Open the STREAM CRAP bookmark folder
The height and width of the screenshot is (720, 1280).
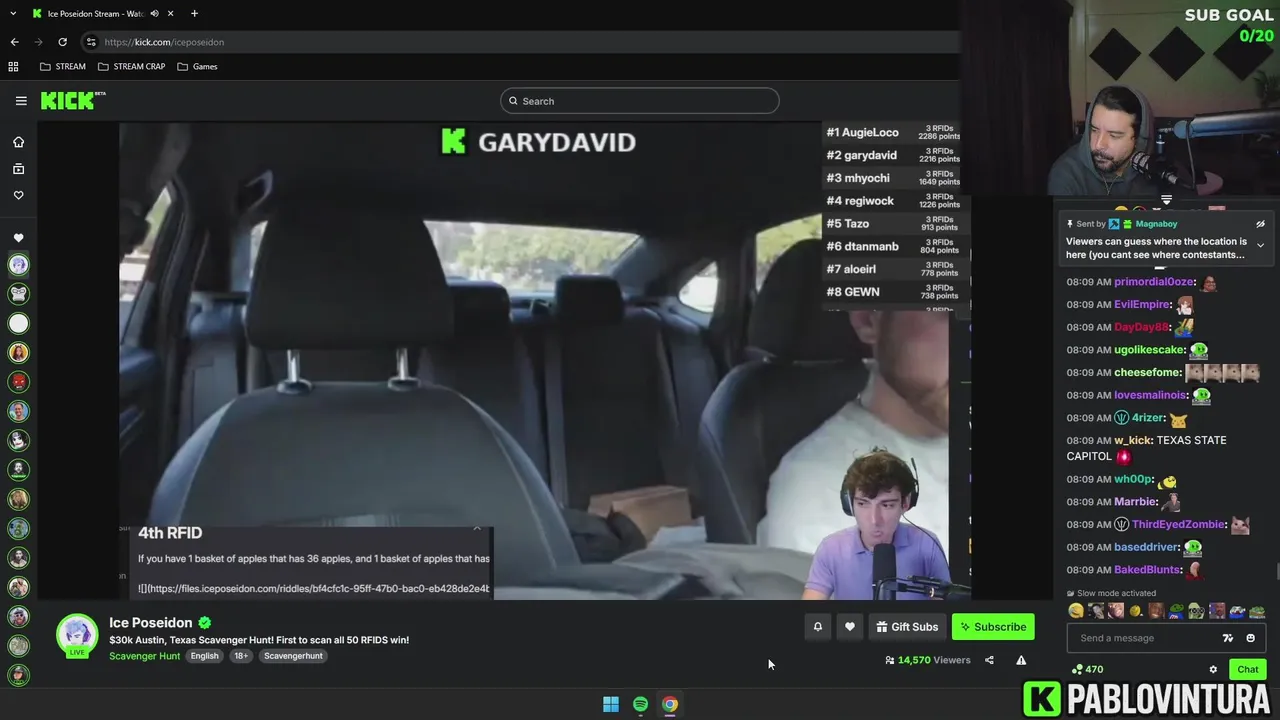pos(131,67)
